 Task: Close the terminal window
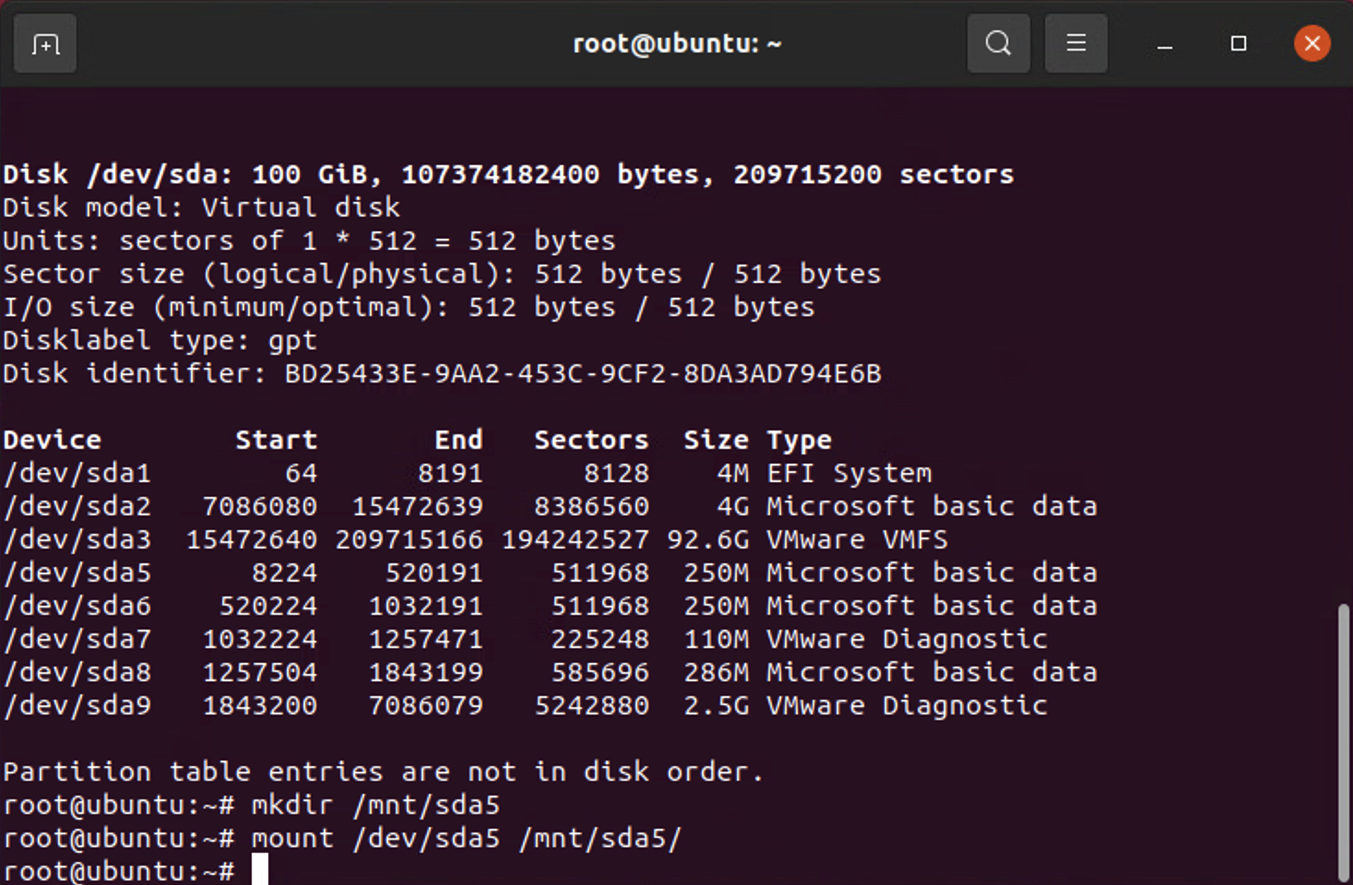(x=1312, y=43)
